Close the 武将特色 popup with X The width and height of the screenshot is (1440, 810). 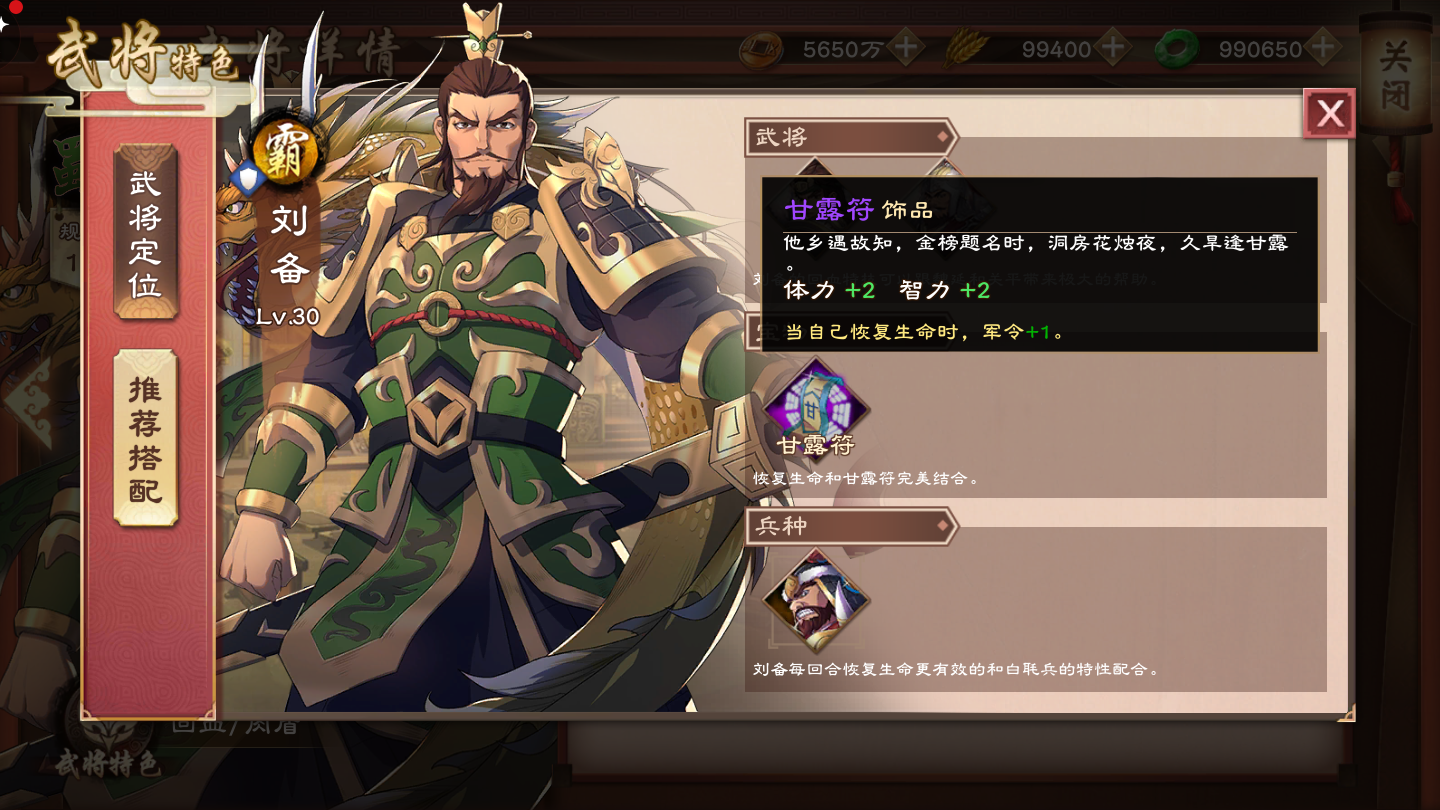(1329, 114)
